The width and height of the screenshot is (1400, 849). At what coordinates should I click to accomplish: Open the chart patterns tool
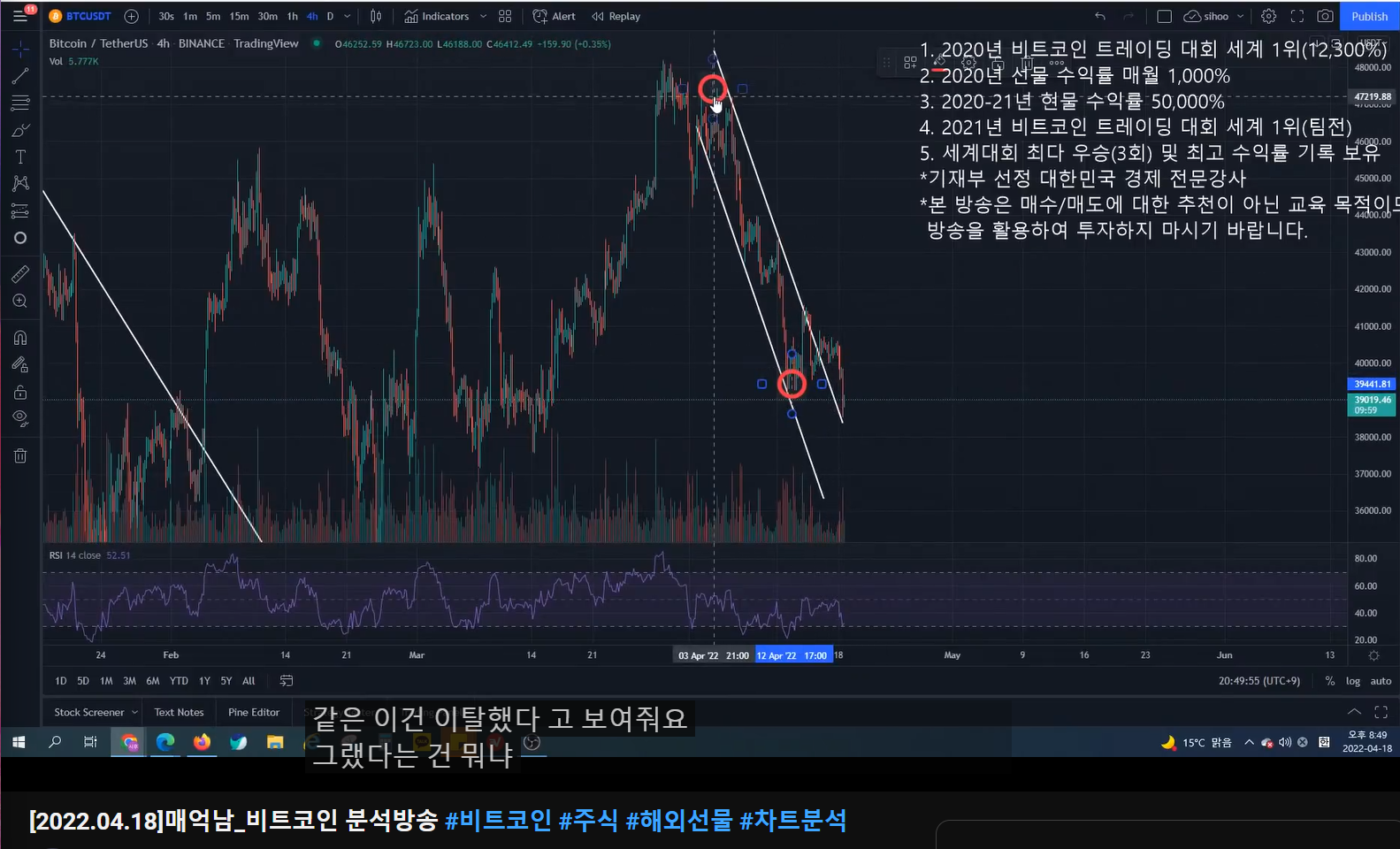[19, 184]
